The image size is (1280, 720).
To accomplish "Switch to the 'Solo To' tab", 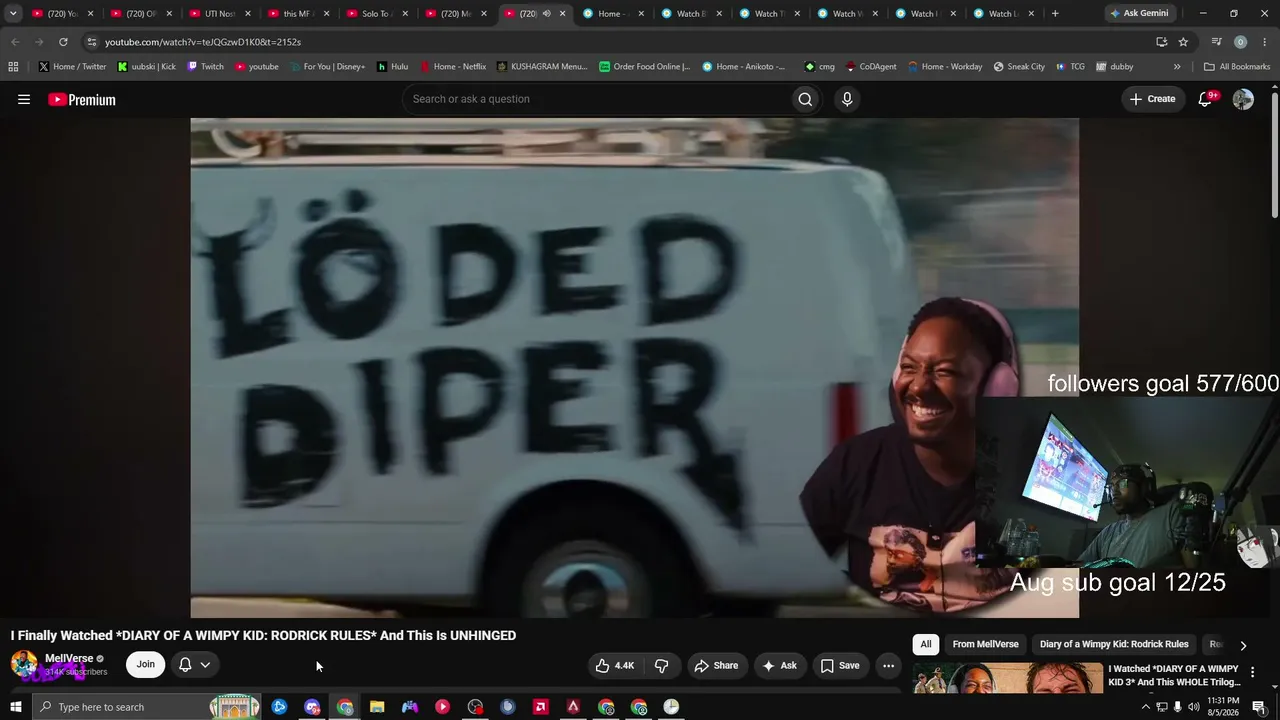I will click(x=375, y=13).
